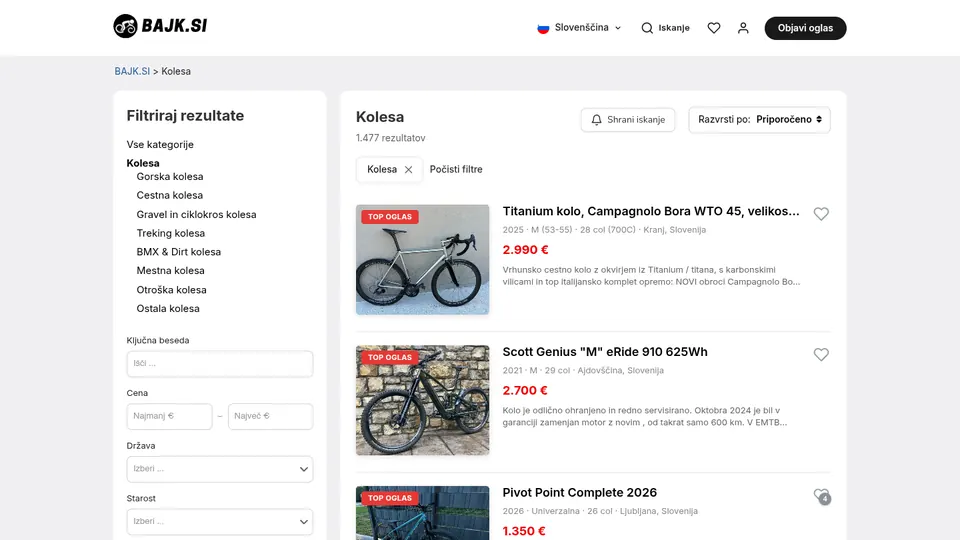Follow the BAJK.SI breadcrumb link
The width and height of the screenshot is (960, 540).
132,71
